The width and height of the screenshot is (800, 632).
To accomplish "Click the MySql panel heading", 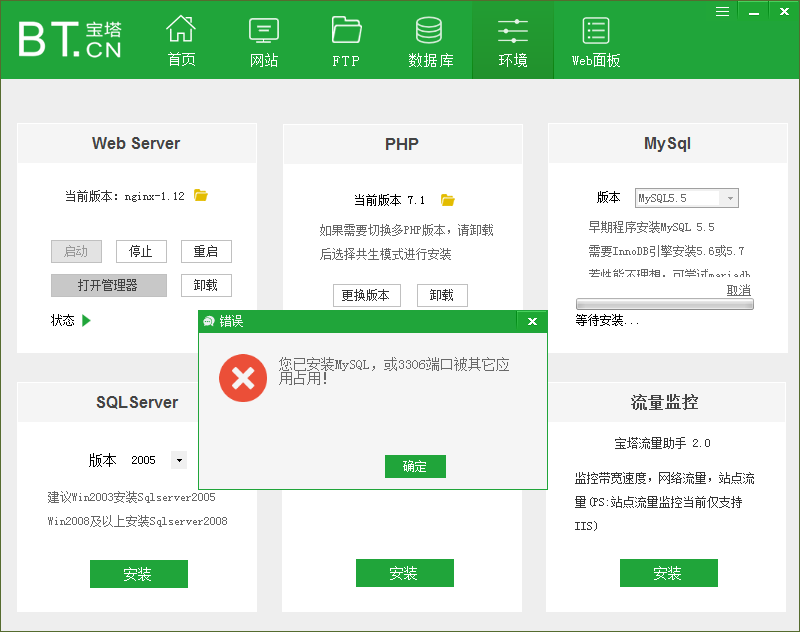I will pos(667,143).
